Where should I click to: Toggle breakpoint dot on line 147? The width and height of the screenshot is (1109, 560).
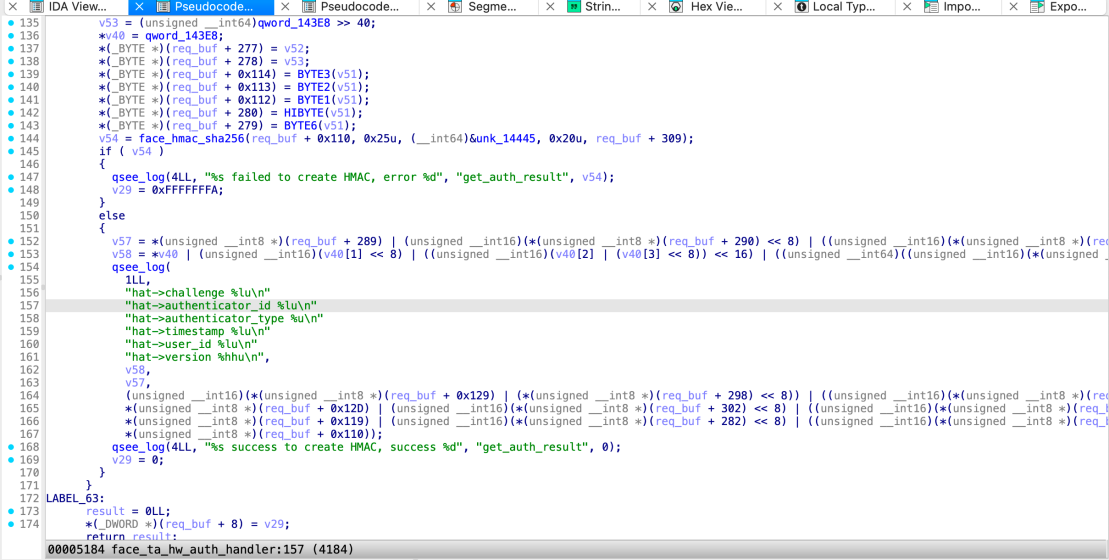click(11, 177)
